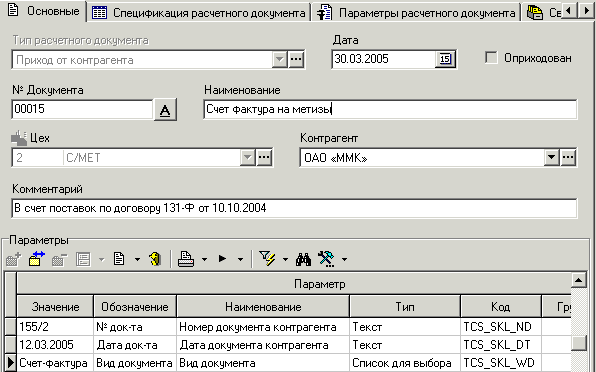This screenshot has height=372, width=596.
Task: Expand the Контрагент dropdown arrow
Action: (x=552, y=157)
